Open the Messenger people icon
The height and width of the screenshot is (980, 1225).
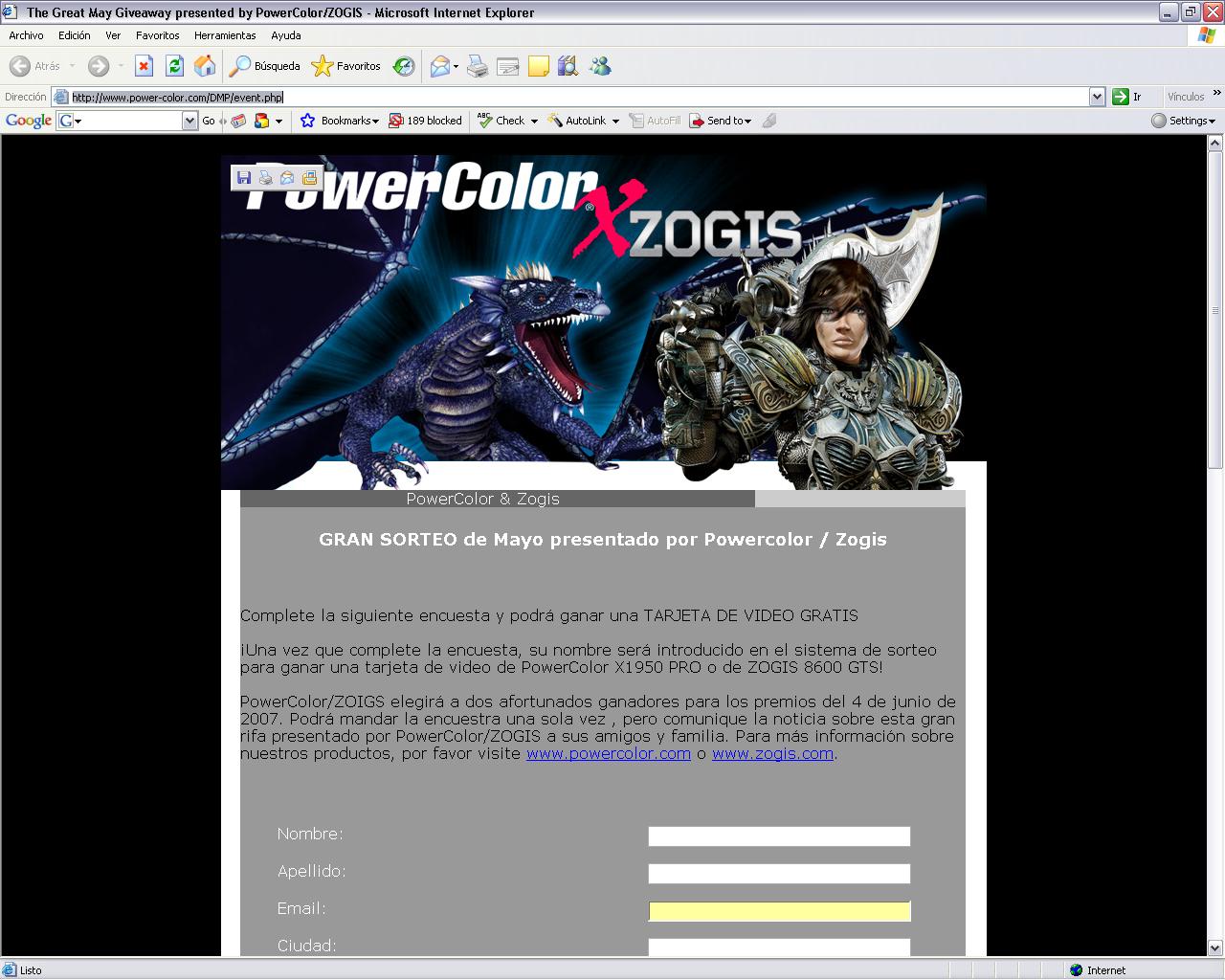tap(600, 66)
